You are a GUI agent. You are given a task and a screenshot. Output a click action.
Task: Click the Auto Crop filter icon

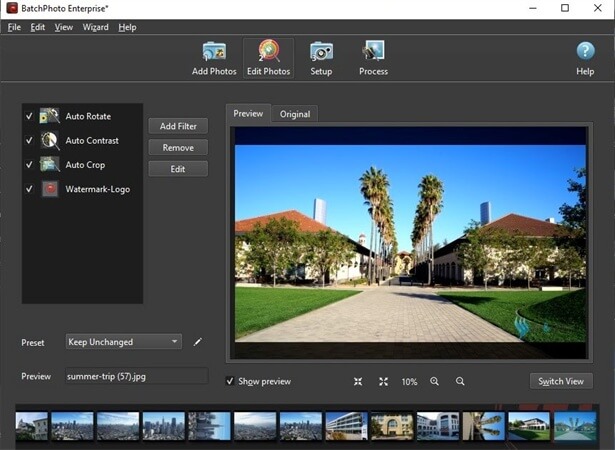pos(49,164)
